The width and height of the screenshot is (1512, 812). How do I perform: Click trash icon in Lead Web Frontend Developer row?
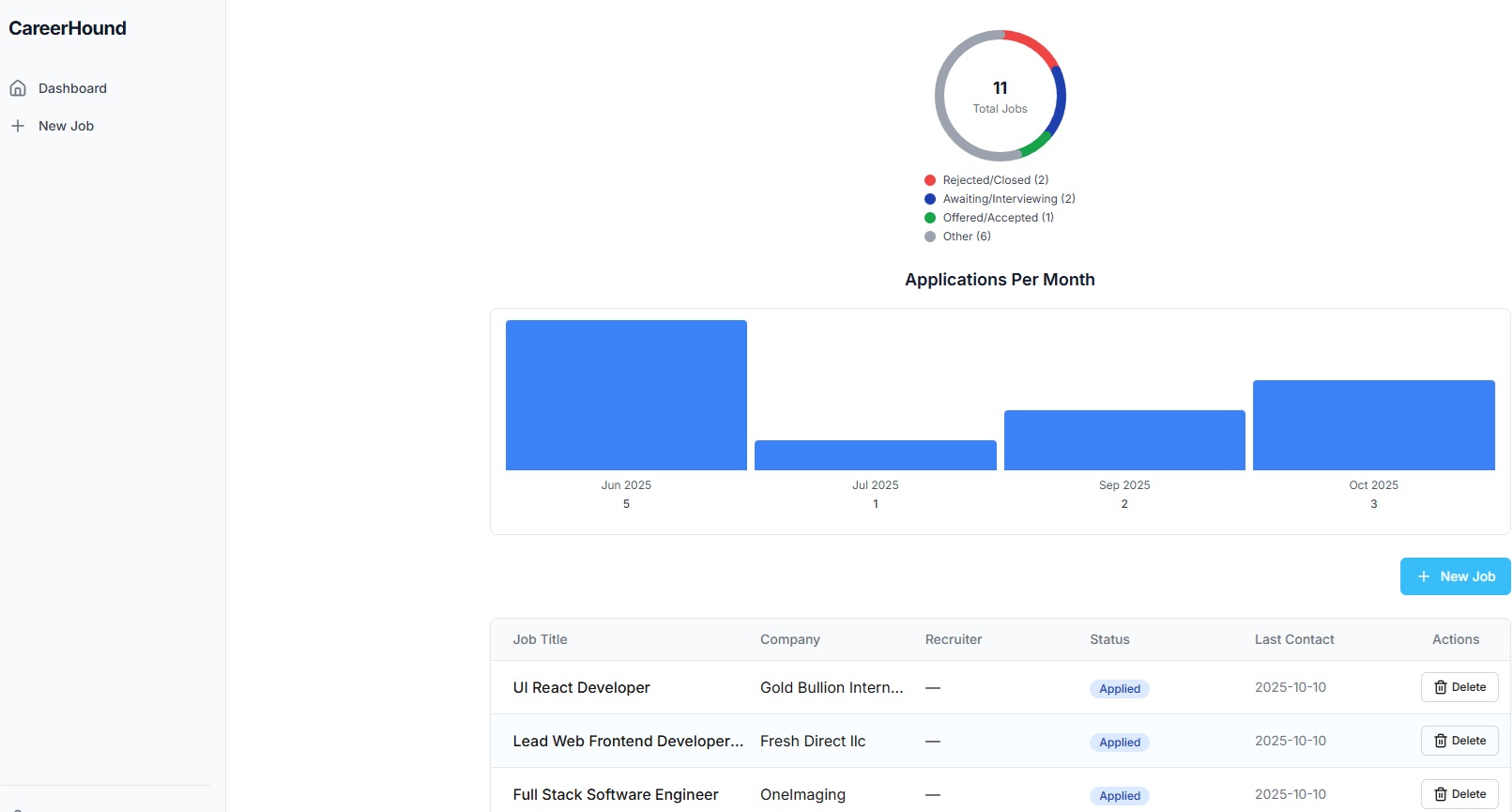pyautogui.click(x=1440, y=741)
